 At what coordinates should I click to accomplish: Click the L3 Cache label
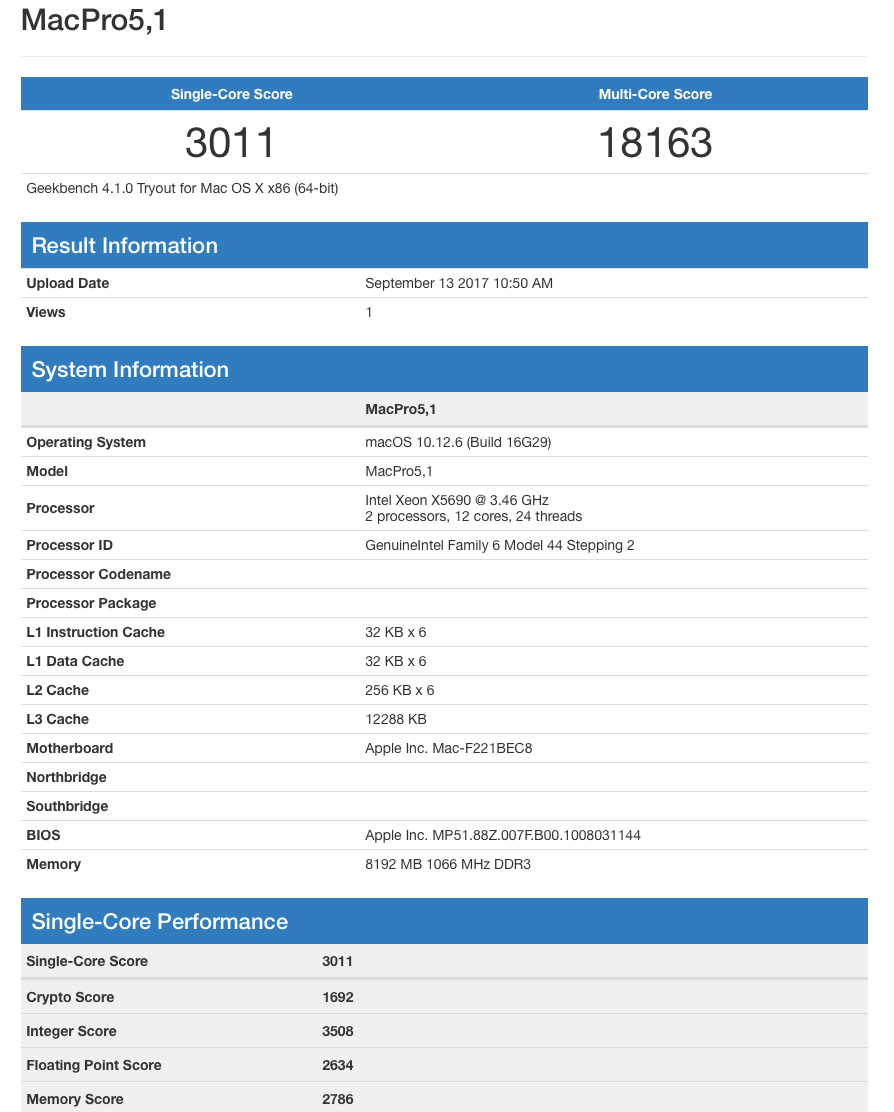tap(57, 719)
